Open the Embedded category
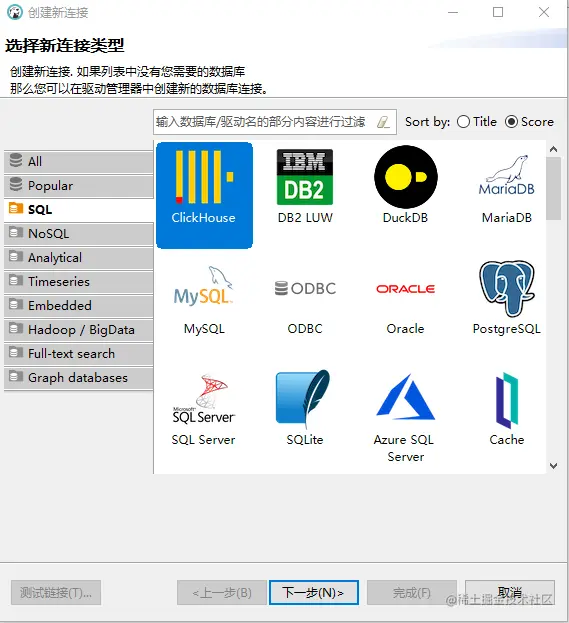Screen dimensions: 569x623 point(79,306)
